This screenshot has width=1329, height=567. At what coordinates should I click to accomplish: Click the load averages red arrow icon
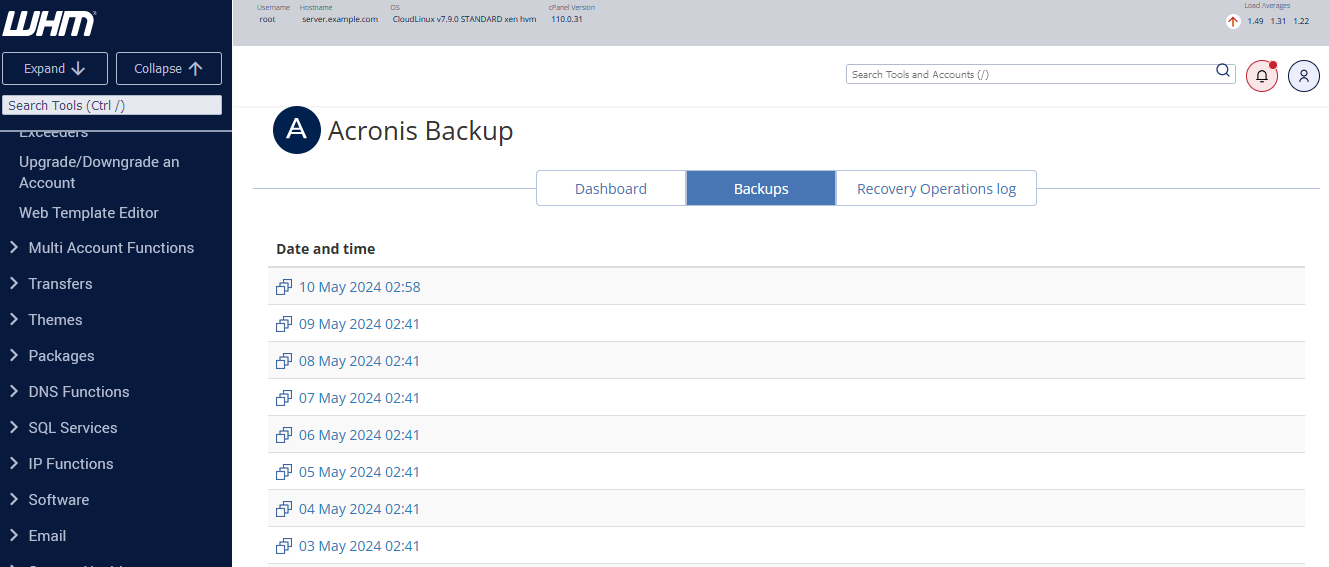point(1233,21)
